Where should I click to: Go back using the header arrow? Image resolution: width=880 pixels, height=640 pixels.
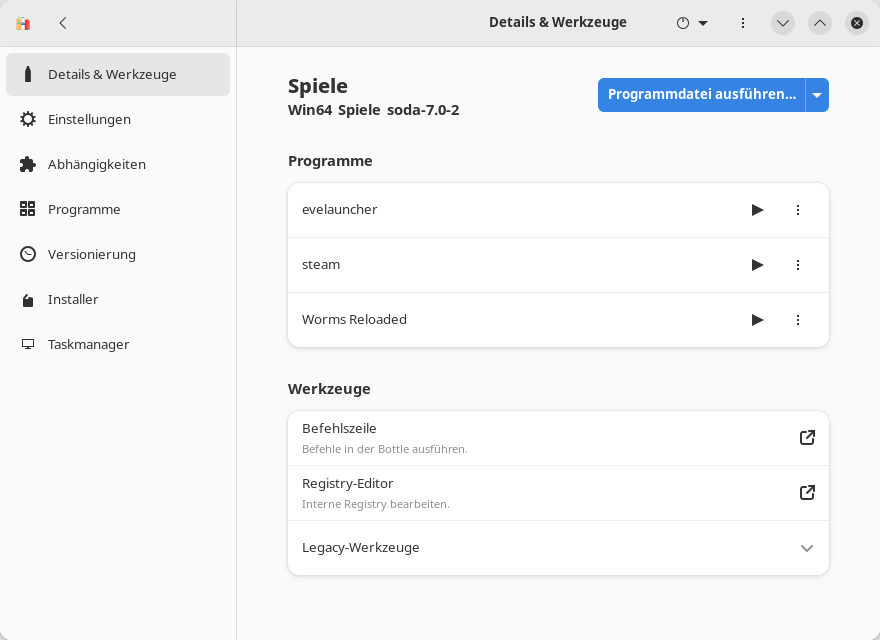[63, 23]
